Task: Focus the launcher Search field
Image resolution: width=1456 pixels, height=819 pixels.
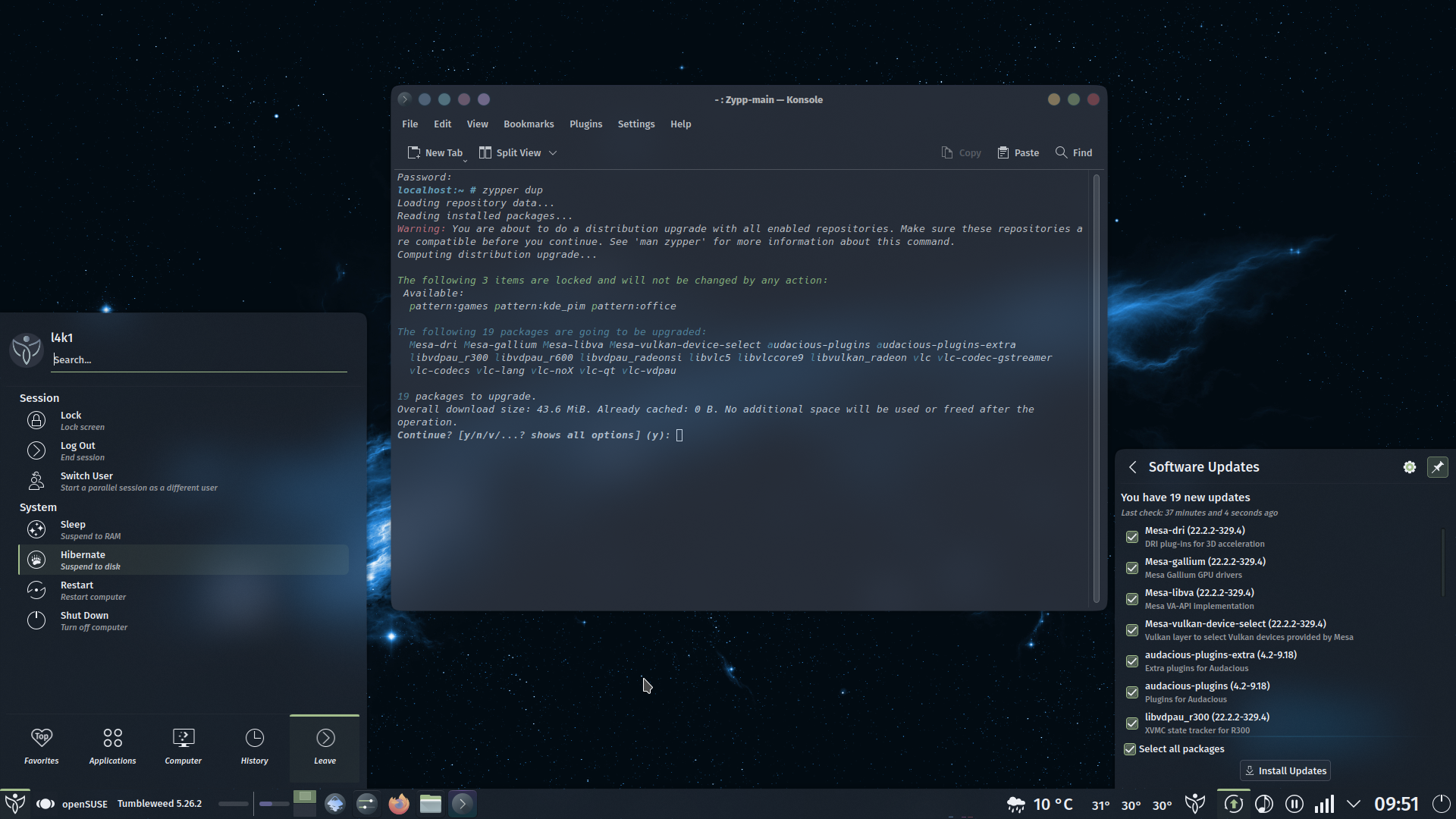Action: click(199, 360)
